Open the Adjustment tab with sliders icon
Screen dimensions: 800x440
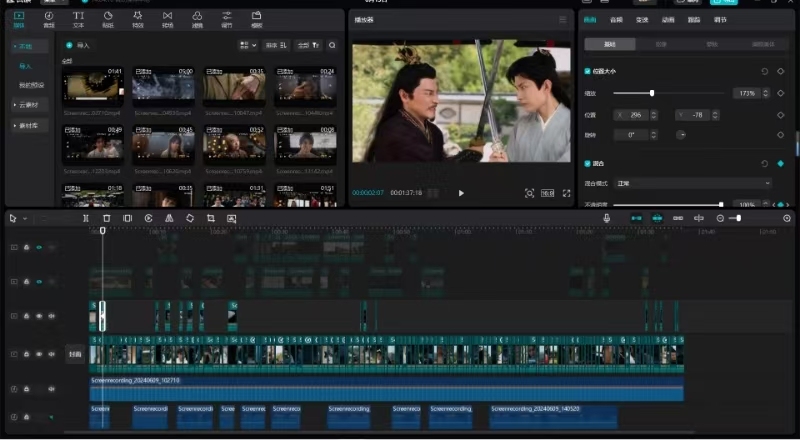tap(227, 19)
